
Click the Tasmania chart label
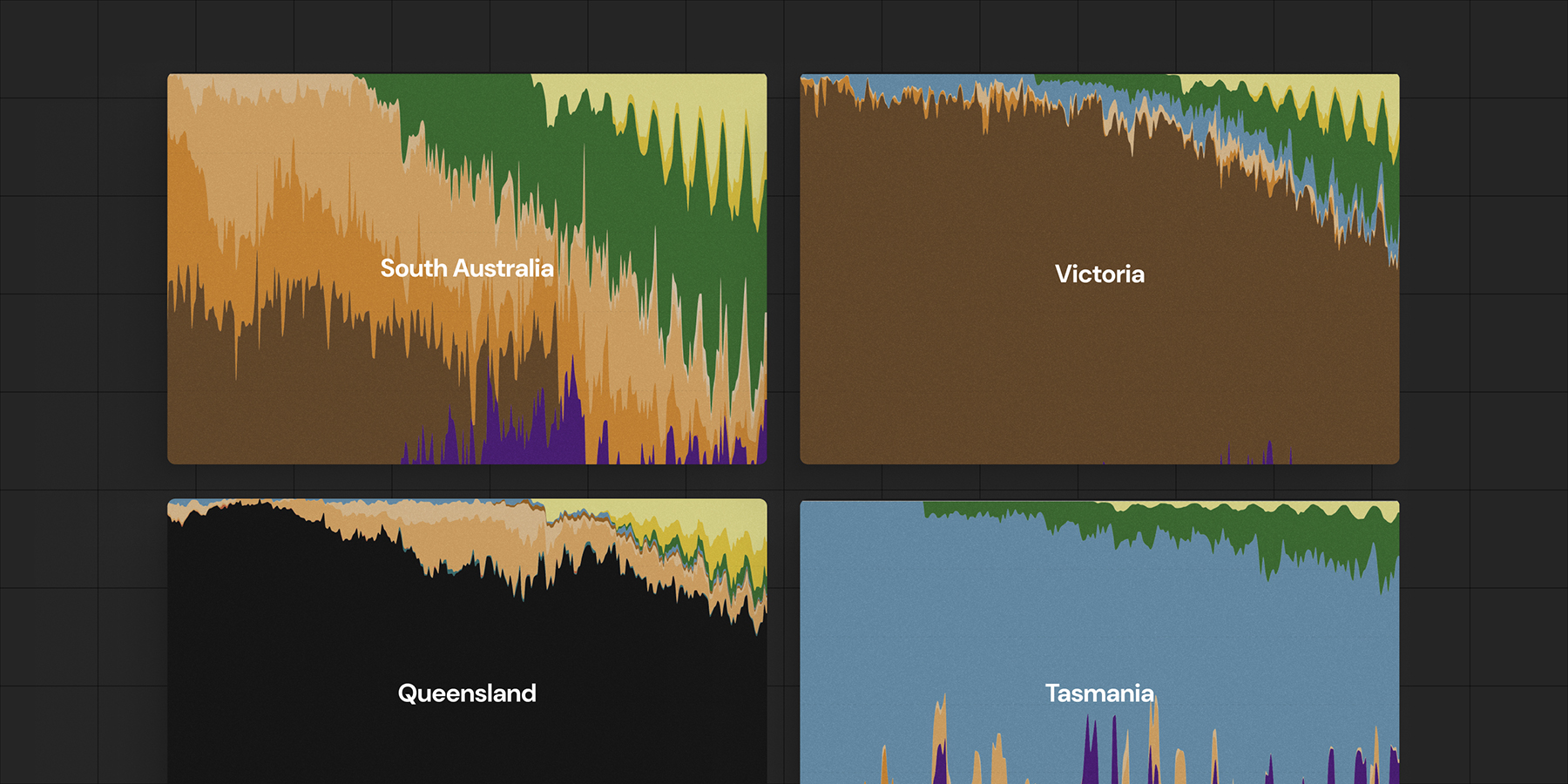point(1100,694)
